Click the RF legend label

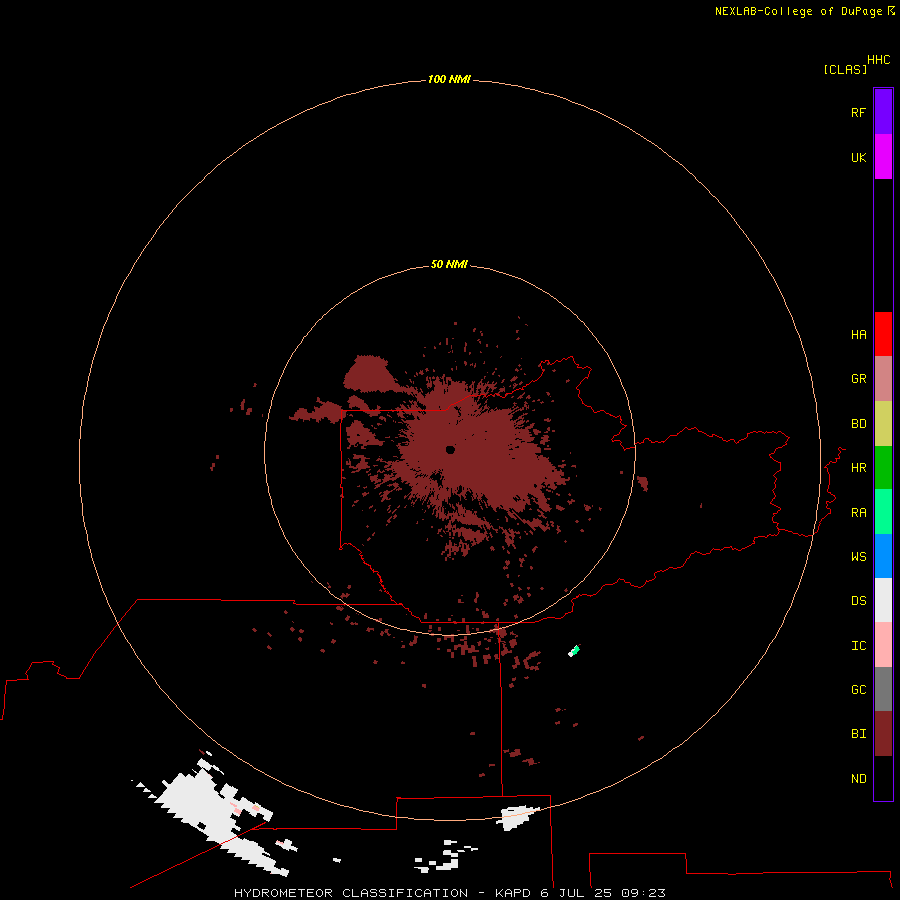(x=858, y=112)
